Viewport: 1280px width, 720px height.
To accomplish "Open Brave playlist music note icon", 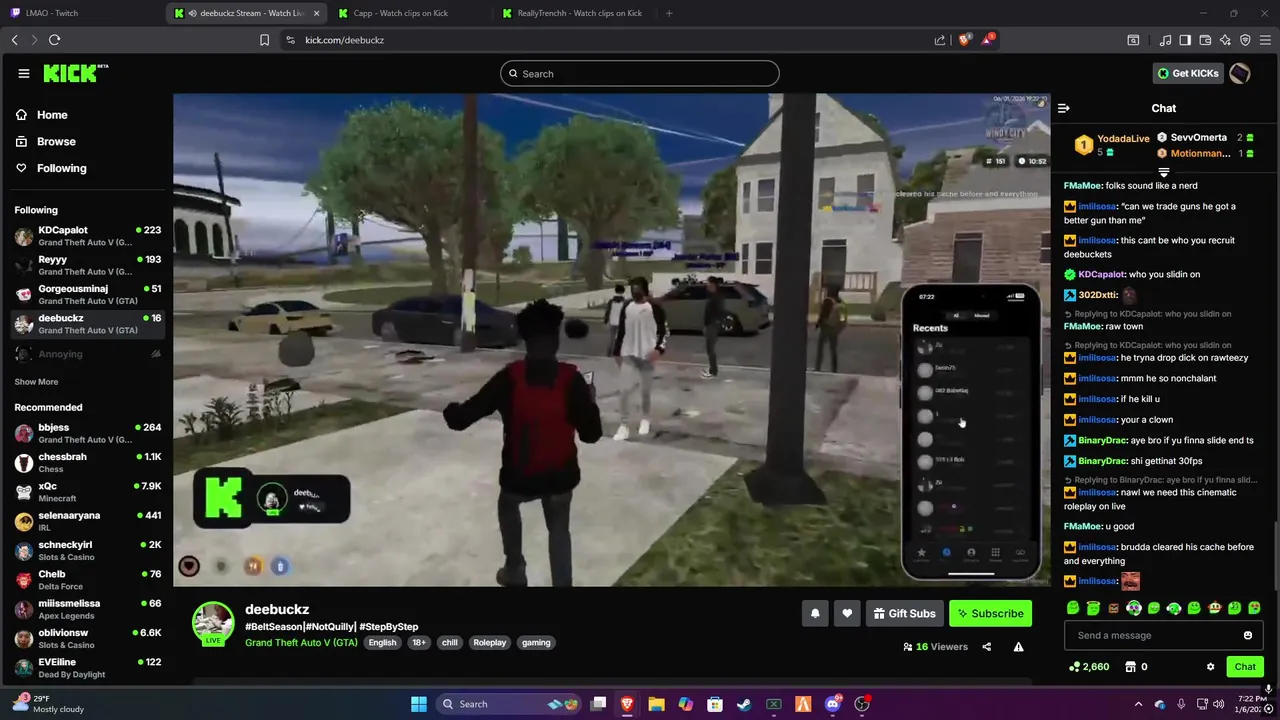I will point(1165,40).
